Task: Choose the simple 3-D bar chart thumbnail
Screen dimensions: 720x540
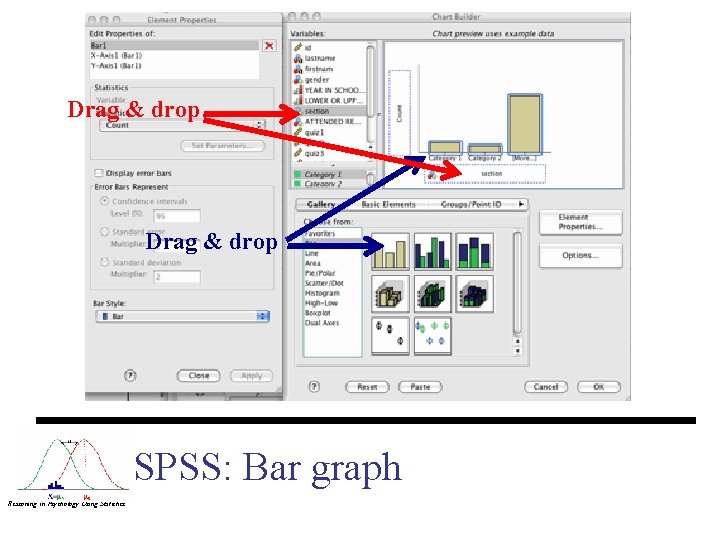Action: [x=390, y=294]
